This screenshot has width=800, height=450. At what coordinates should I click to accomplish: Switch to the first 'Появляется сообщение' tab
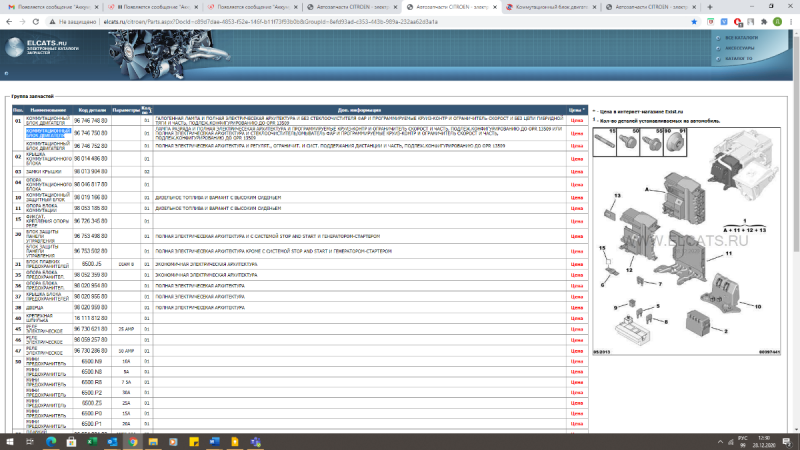tap(48, 6)
